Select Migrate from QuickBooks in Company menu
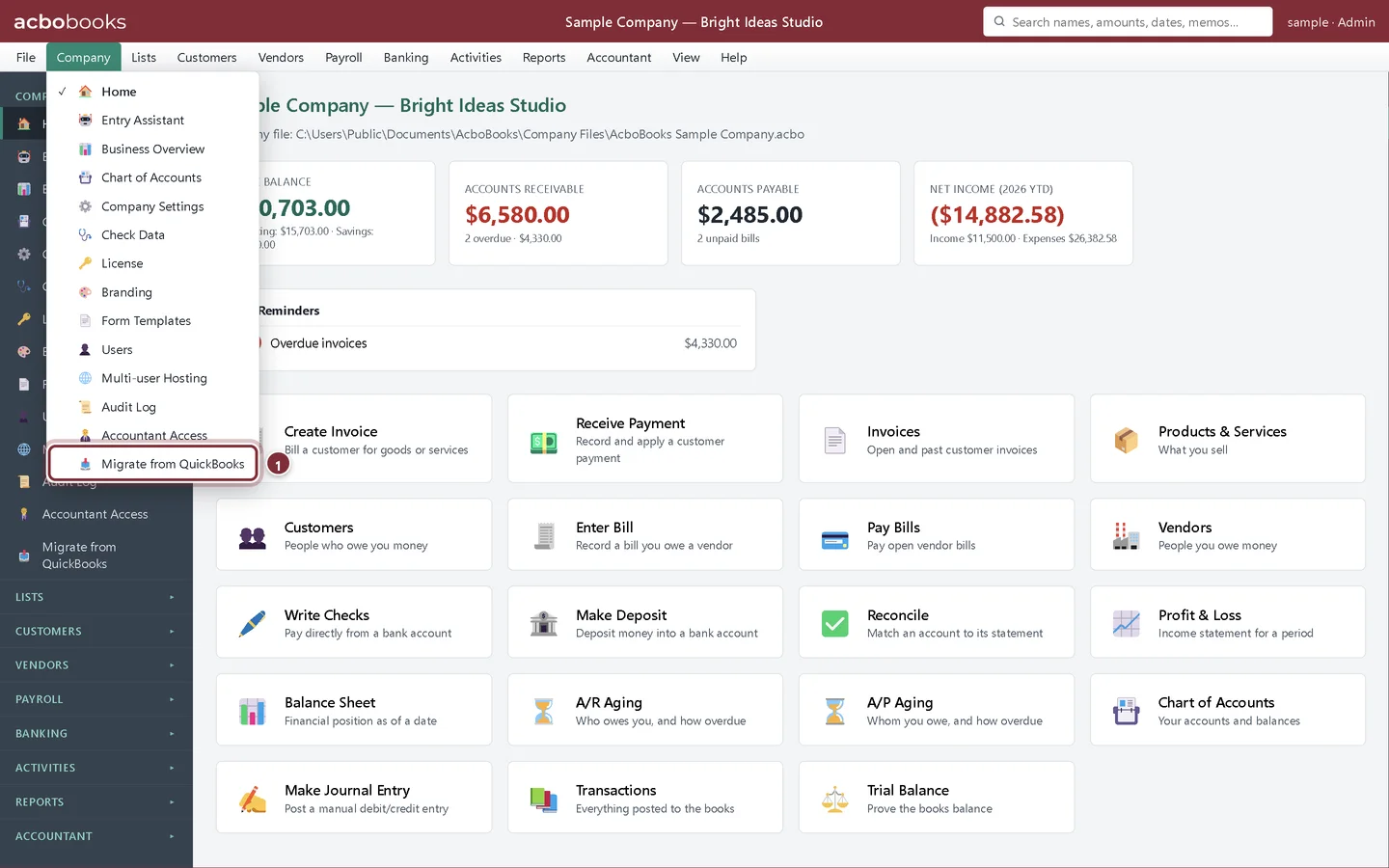The image size is (1389, 868). tap(153, 464)
